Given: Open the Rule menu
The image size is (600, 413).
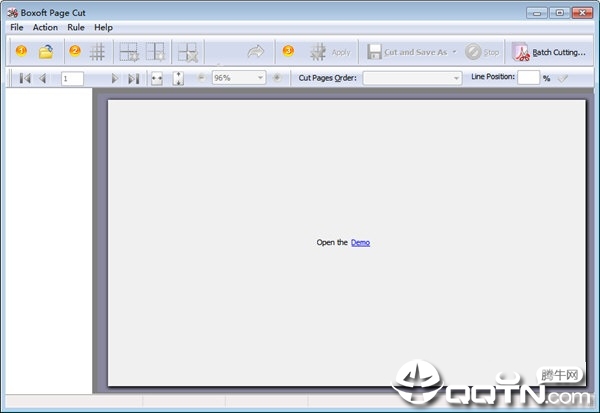Looking at the screenshot, I should tap(76, 28).
